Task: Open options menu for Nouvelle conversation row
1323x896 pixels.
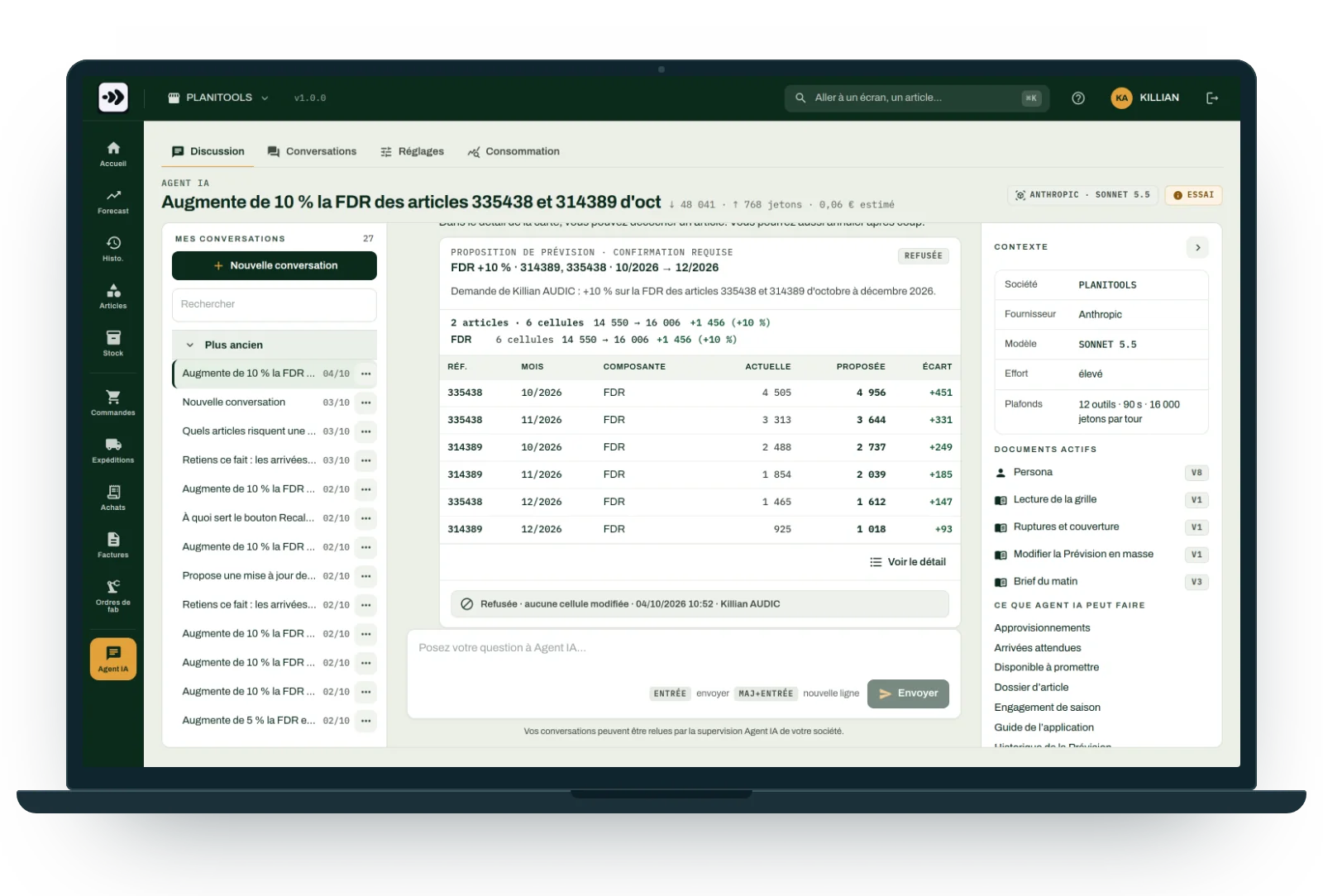Action: 366,403
